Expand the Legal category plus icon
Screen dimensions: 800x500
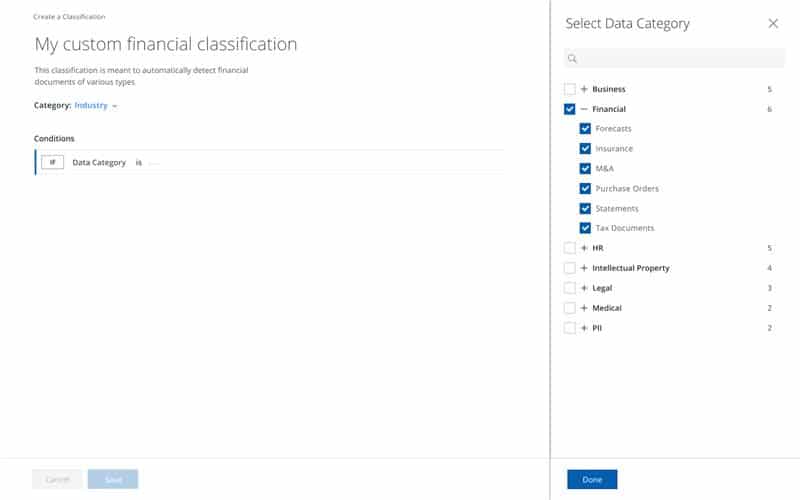584,288
